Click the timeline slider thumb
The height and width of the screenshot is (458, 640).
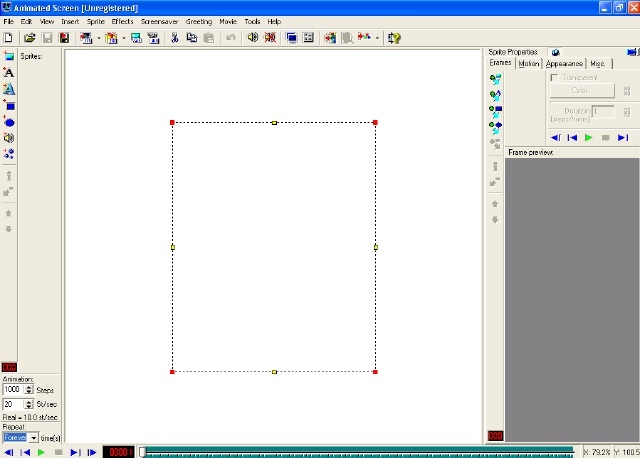tap(142, 452)
